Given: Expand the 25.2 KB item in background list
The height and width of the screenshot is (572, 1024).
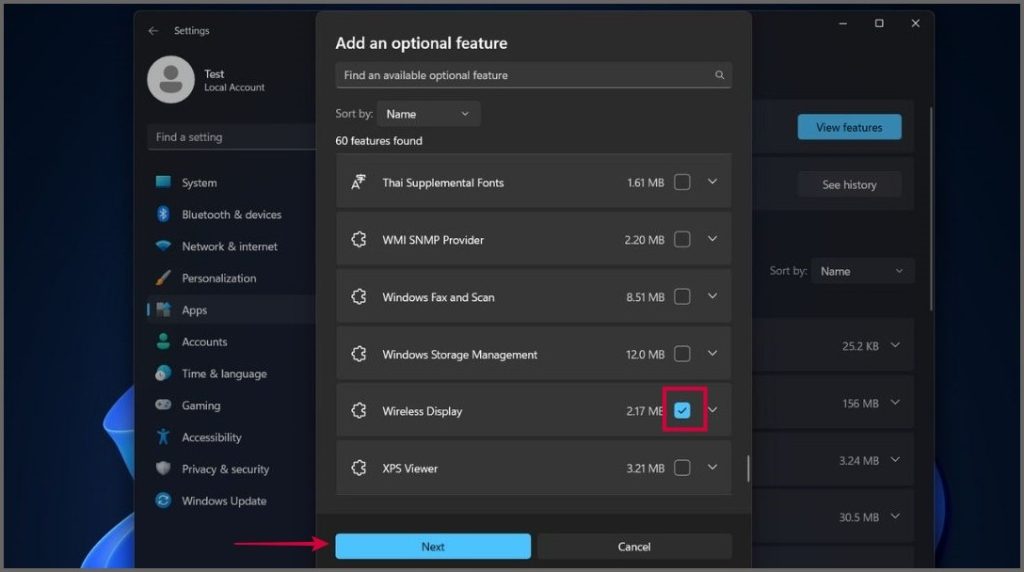Looking at the screenshot, I should [895, 345].
